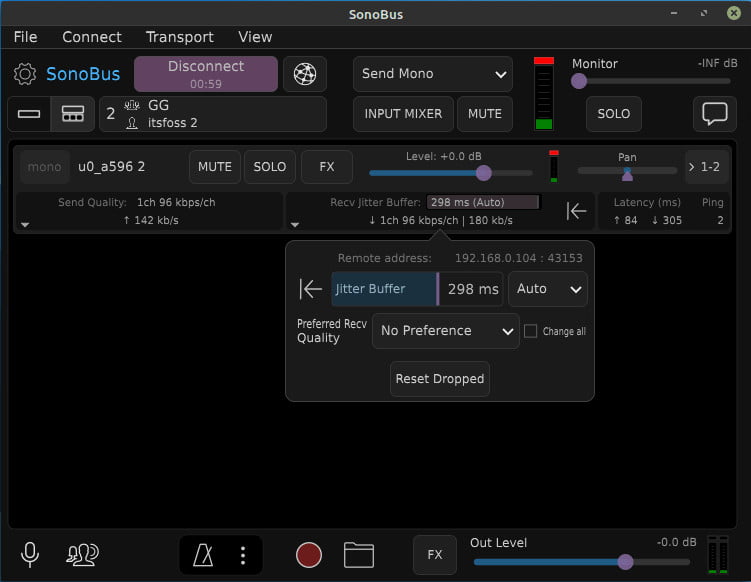Toggle the monitor SOLO button
Image resolution: width=751 pixels, height=582 pixels.
614,114
